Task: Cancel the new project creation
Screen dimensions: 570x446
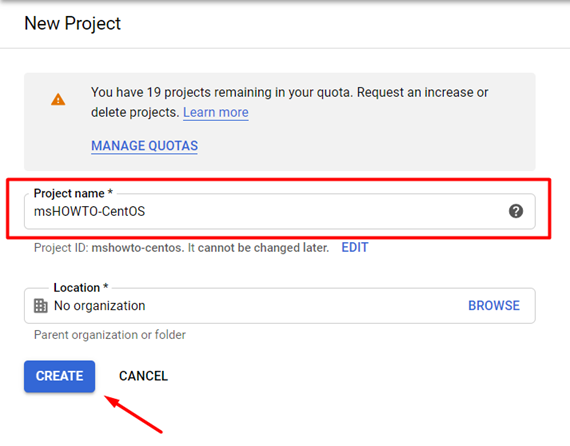Action: [x=143, y=376]
